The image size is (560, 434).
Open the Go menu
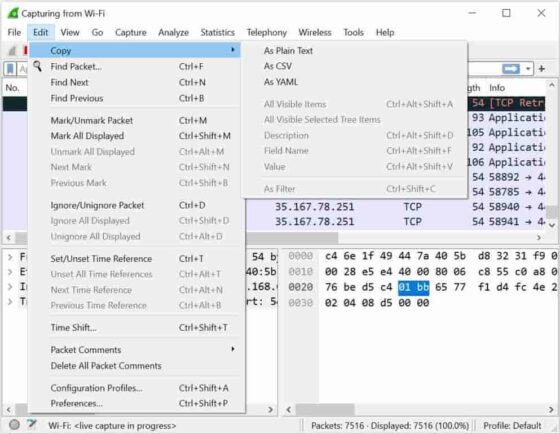pyautogui.click(x=97, y=33)
